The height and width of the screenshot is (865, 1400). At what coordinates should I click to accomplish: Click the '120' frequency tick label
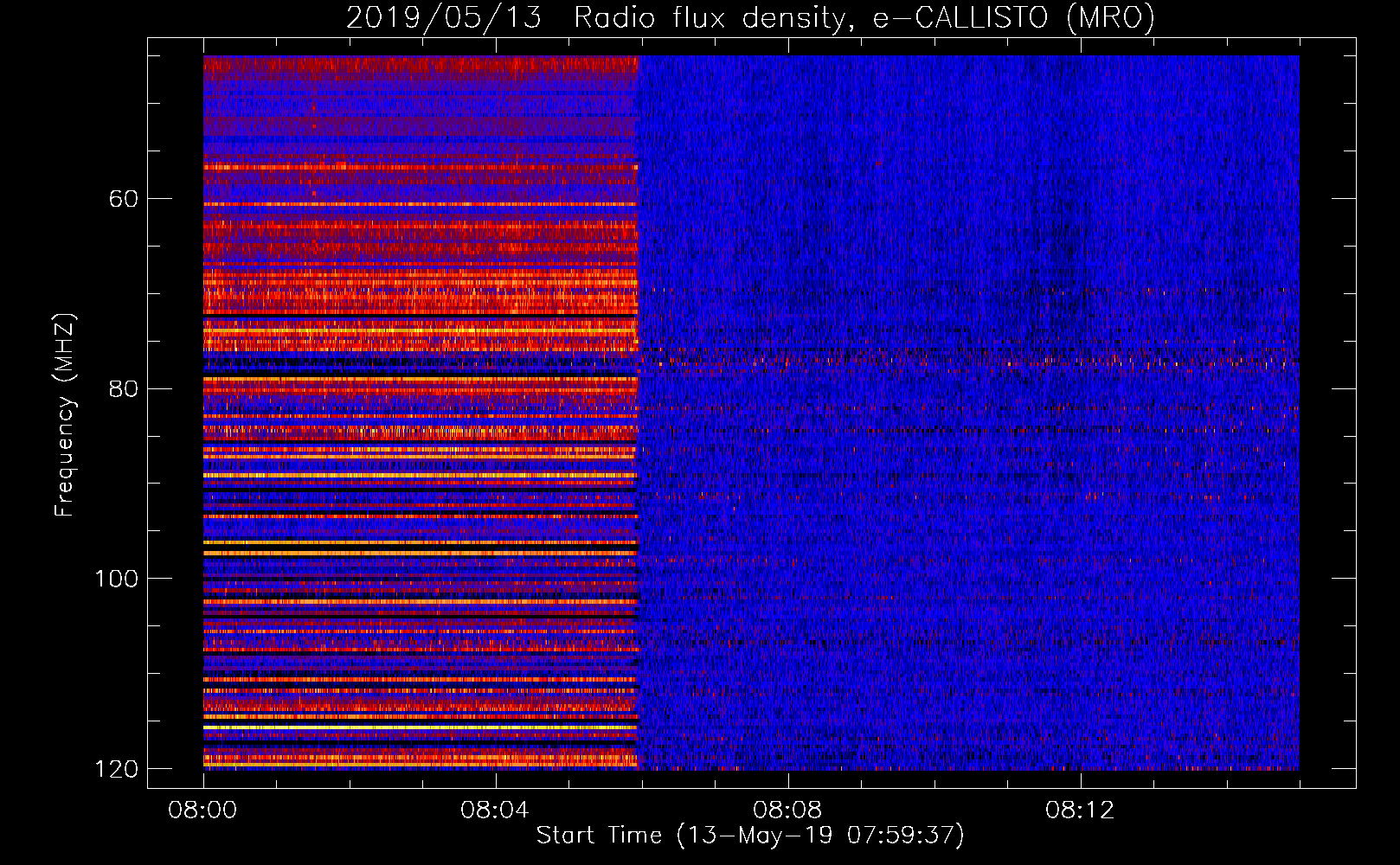coord(117,769)
